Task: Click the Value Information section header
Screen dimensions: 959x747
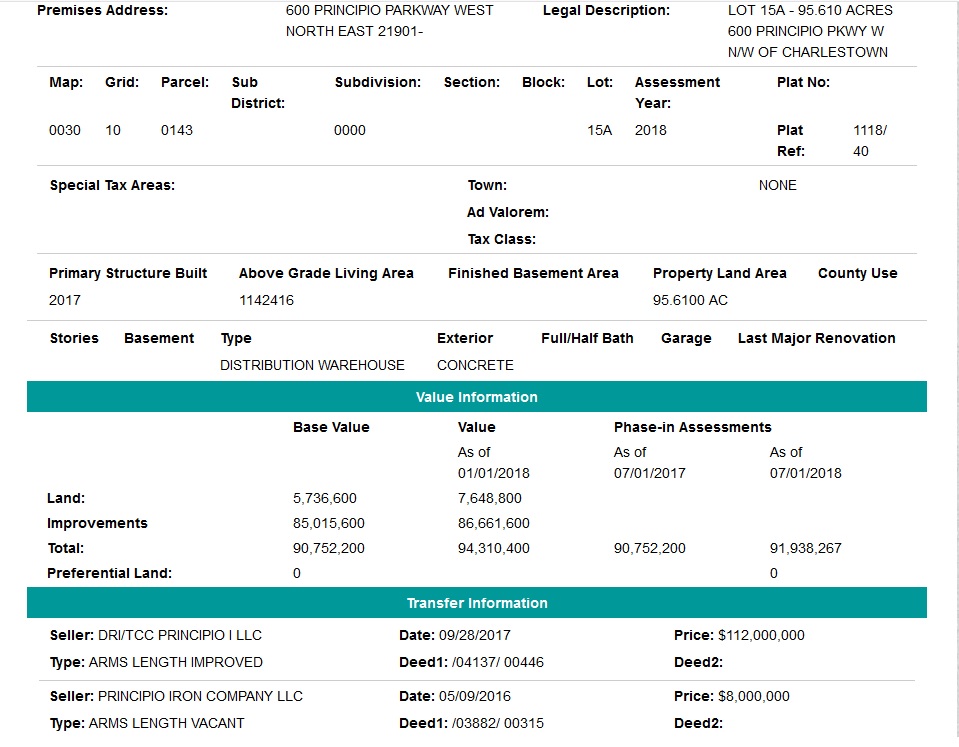Action: click(x=476, y=397)
